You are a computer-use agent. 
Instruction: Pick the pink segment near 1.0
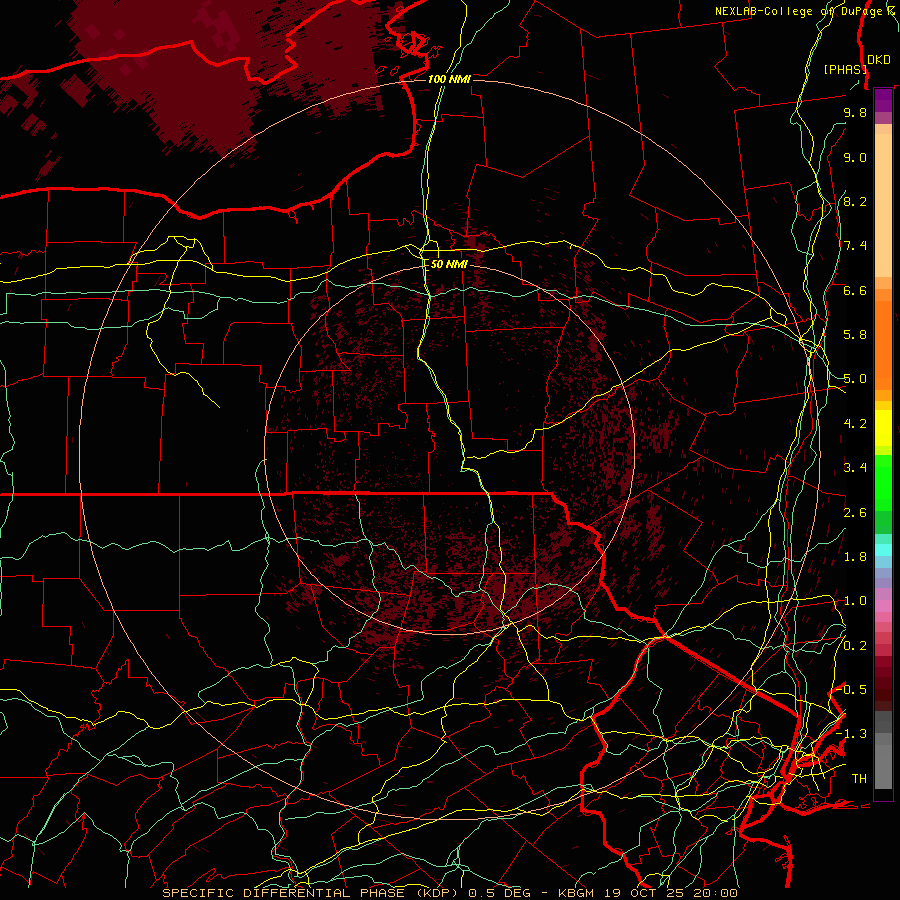click(x=883, y=606)
